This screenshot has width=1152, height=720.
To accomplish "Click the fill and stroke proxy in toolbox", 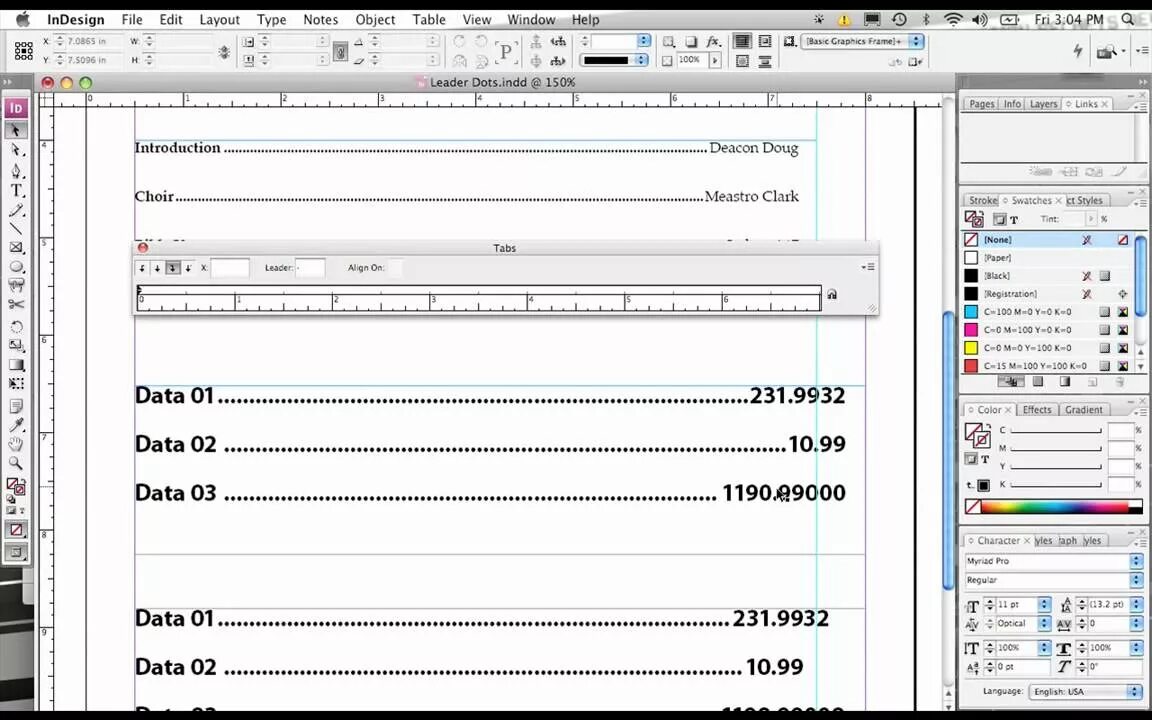I will coord(15,486).
